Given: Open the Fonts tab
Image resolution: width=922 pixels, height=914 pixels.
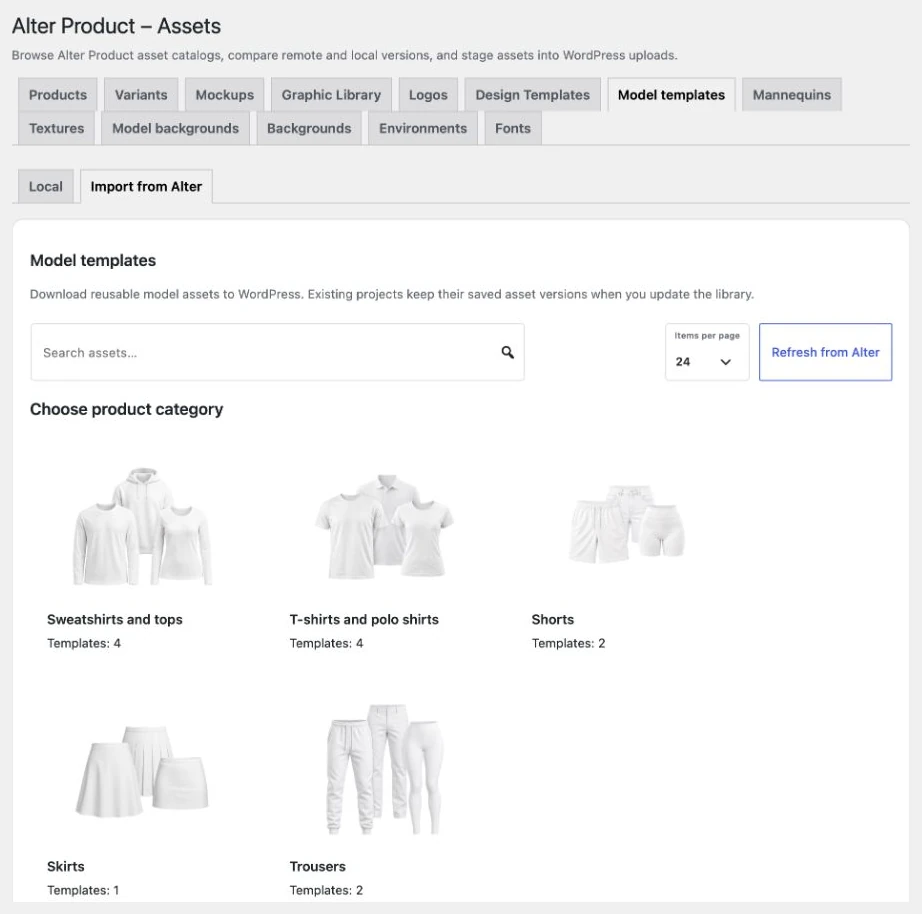Looking at the screenshot, I should (x=513, y=128).
